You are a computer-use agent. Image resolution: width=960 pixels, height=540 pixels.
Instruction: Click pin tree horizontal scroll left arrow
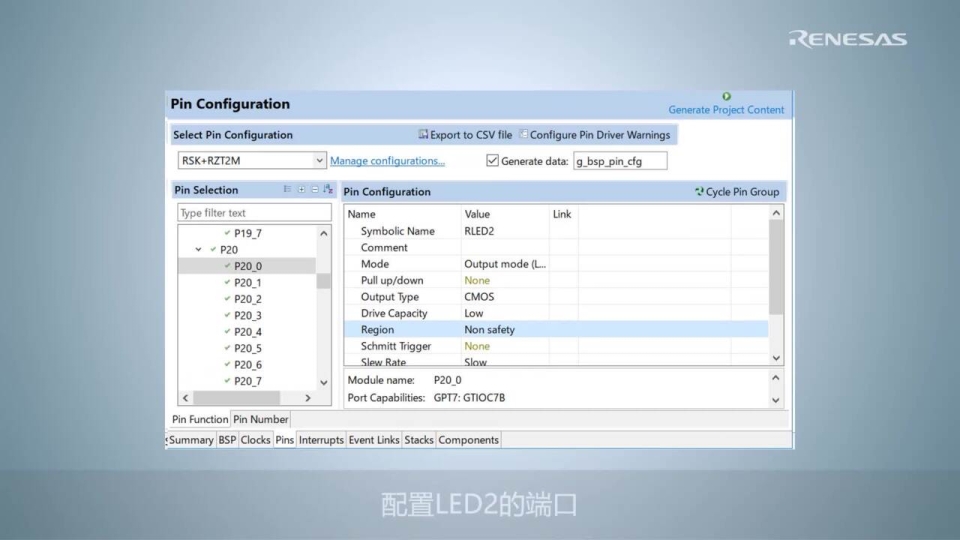coord(186,398)
